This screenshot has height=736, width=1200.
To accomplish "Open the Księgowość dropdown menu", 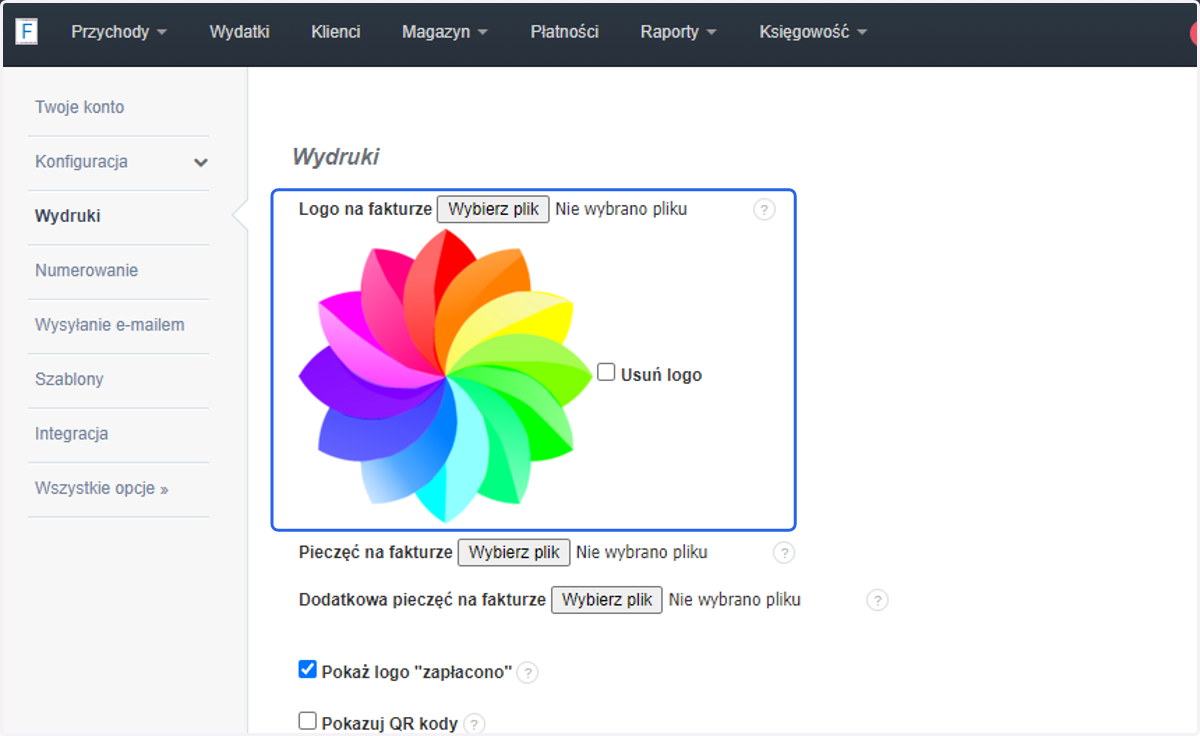I will (x=813, y=32).
